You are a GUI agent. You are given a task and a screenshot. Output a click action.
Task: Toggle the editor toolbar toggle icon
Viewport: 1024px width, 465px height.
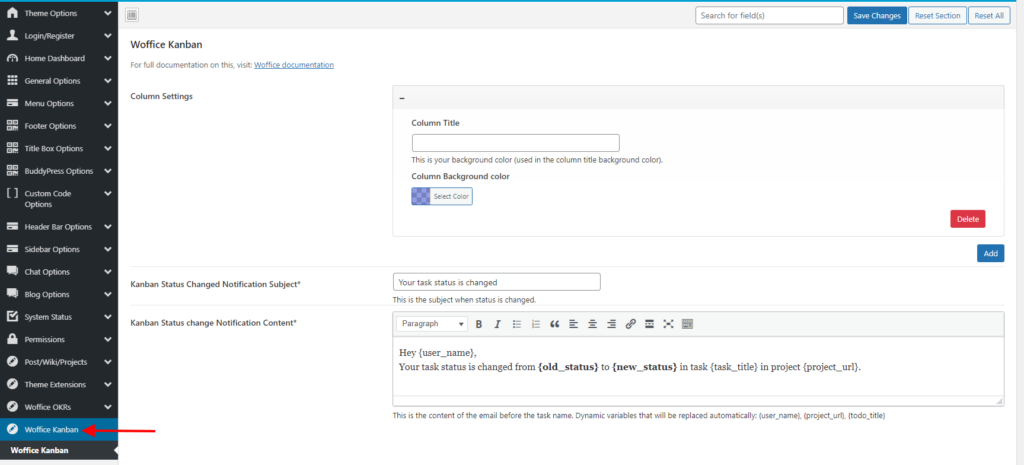687,324
